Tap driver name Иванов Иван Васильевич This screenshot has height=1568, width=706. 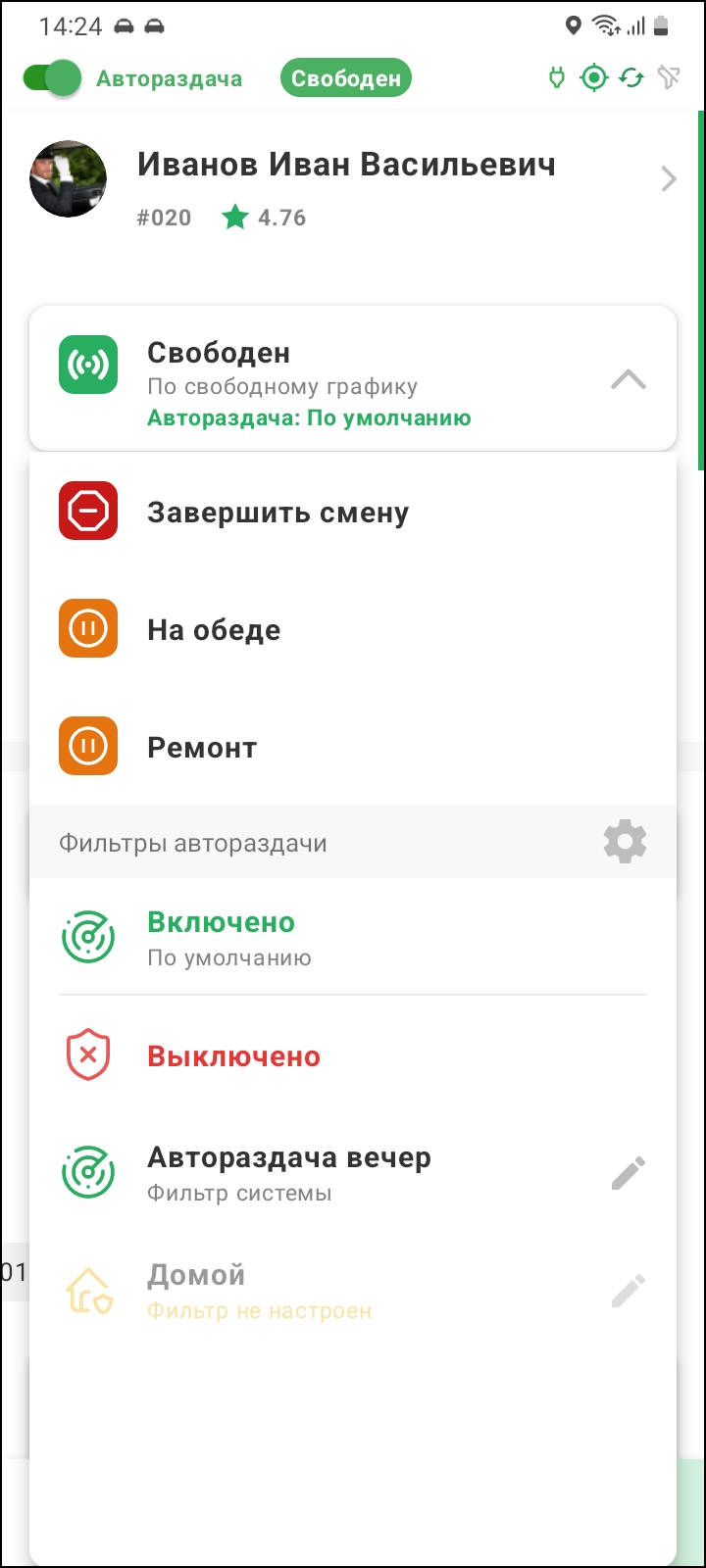(346, 164)
